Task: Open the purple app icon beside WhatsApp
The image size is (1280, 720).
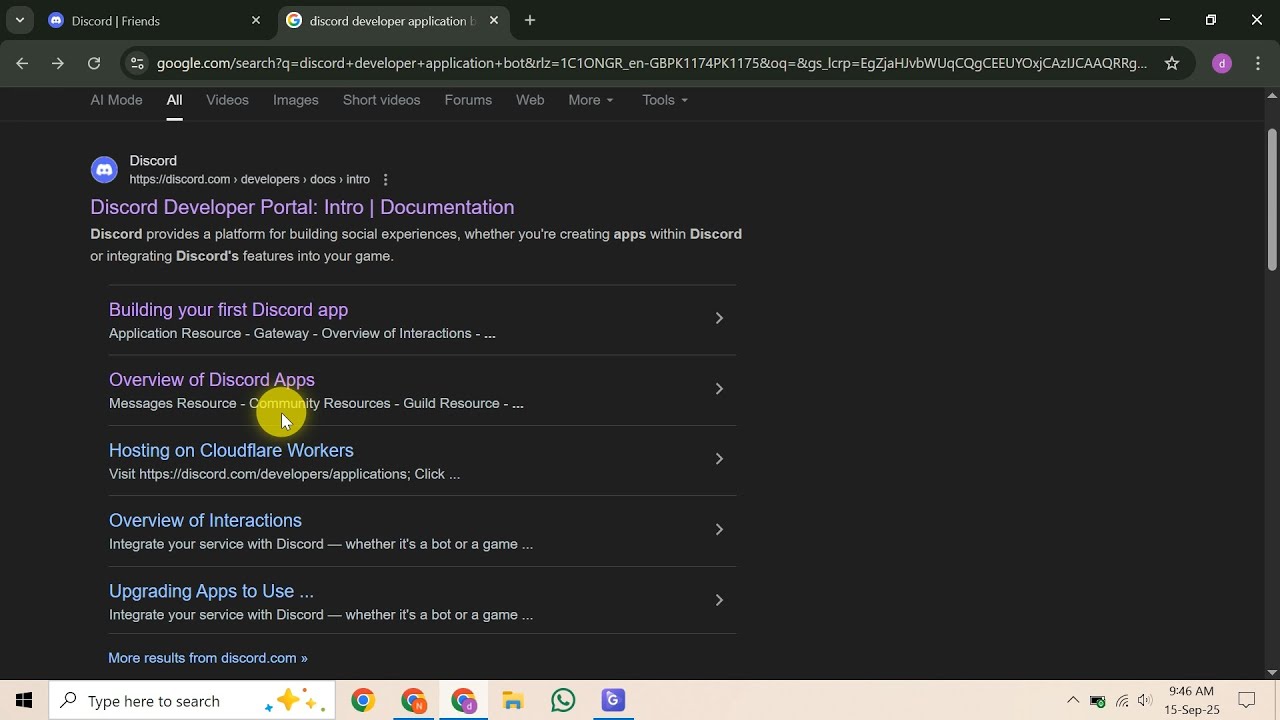Action: (x=613, y=701)
